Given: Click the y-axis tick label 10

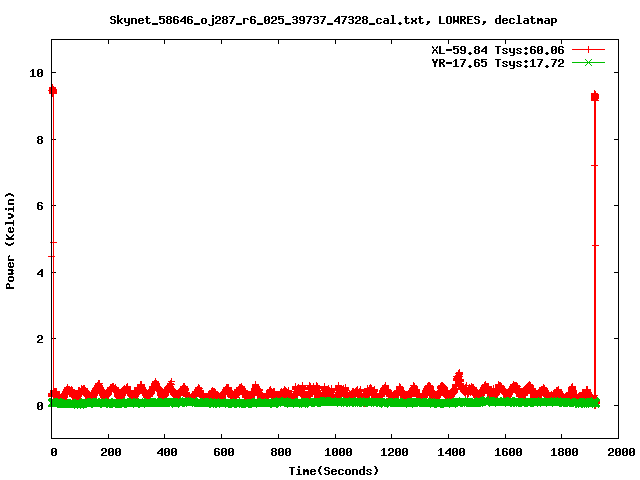Looking at the screenshot, I should 36,73.
